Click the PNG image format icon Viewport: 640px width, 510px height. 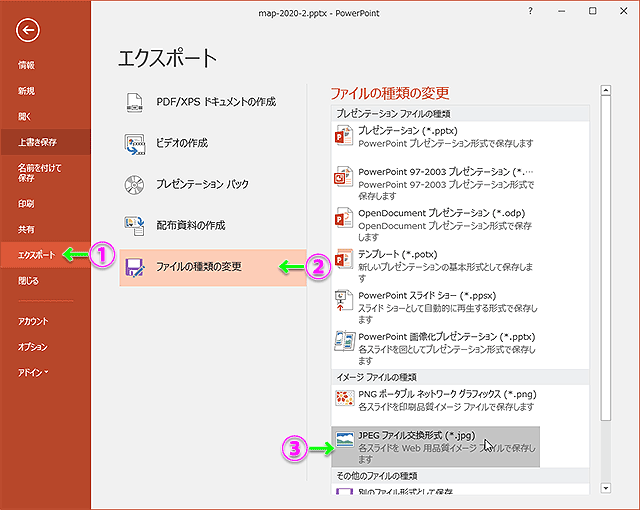[x=344, y=398]
